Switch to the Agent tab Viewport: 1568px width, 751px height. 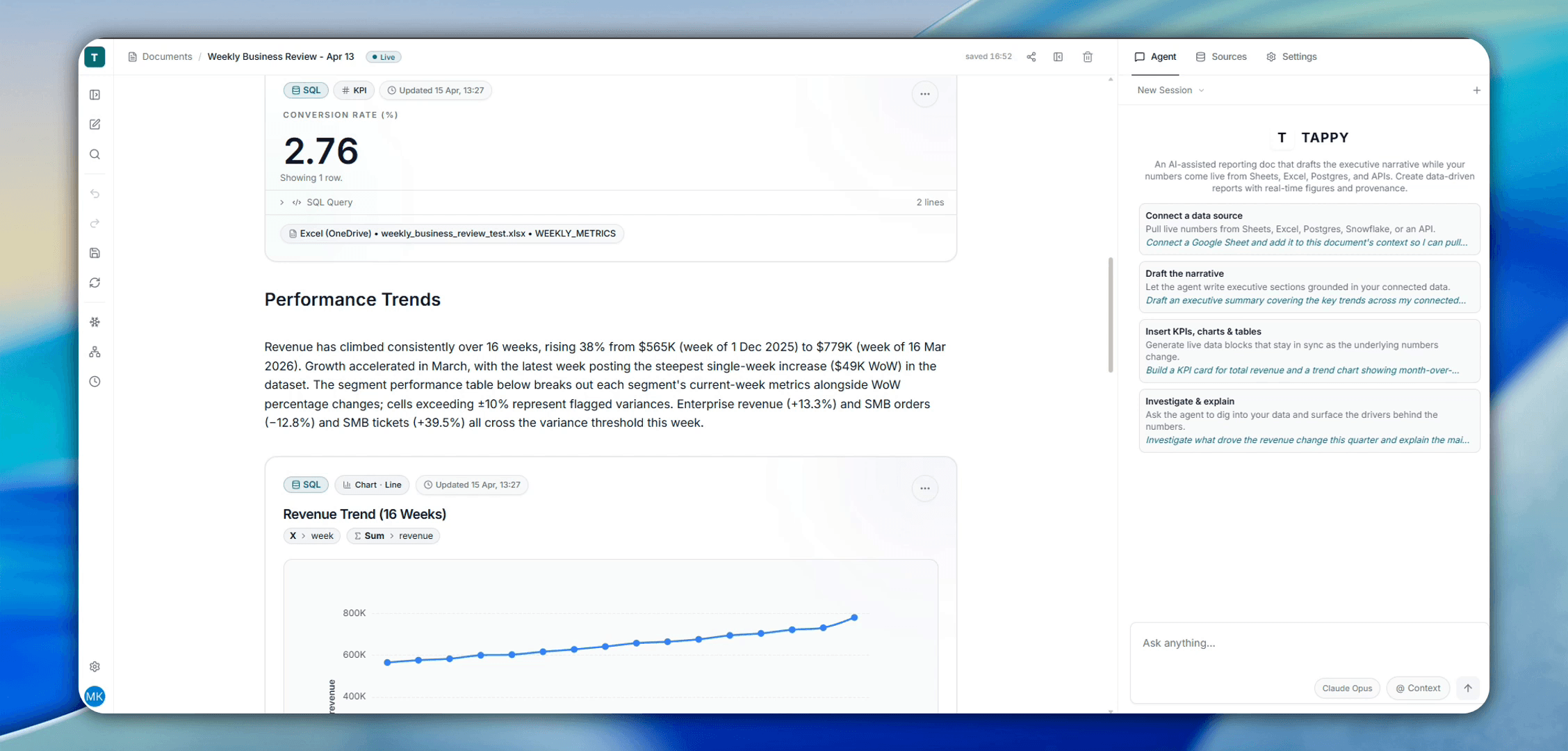tap(1156, 57)
